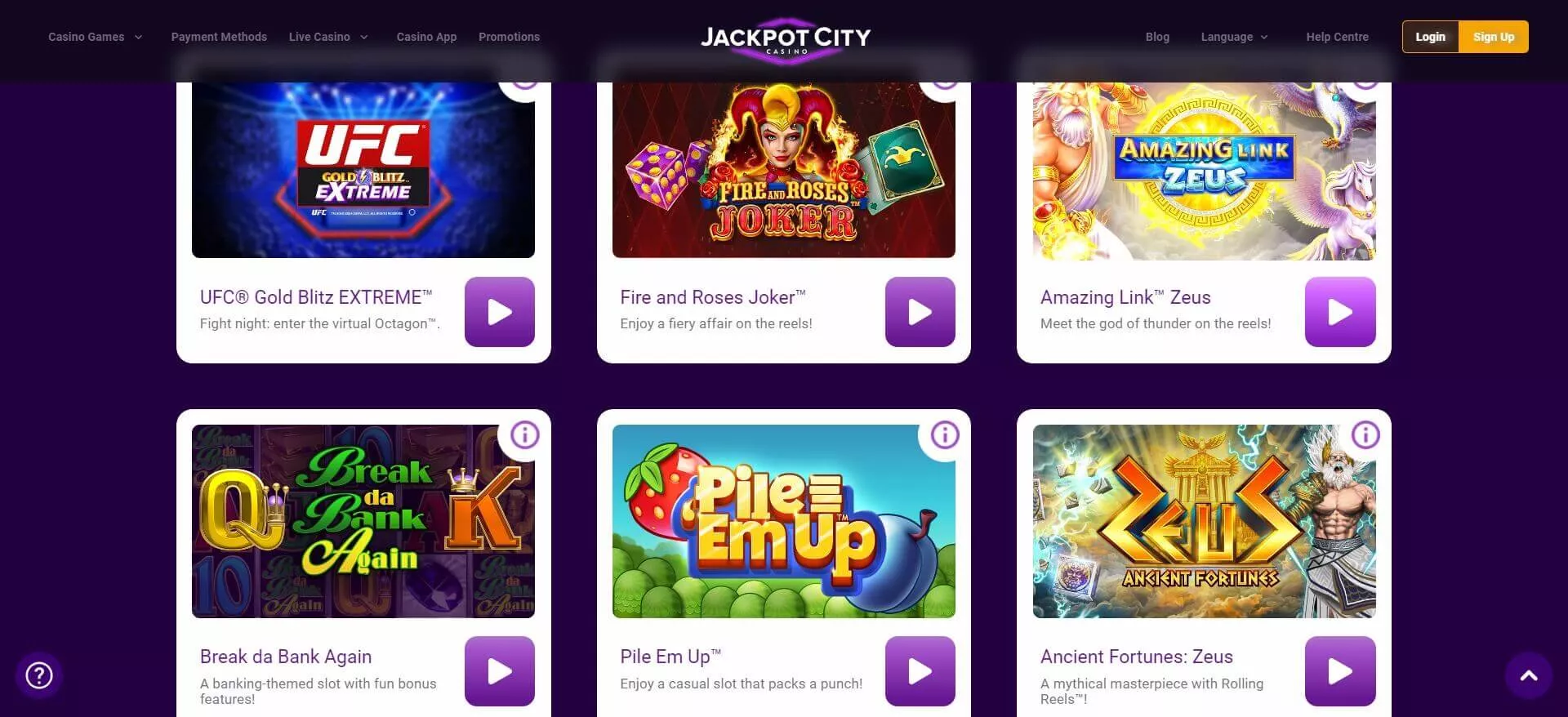The width and height of the screenshot is (1568, 717).
Task: Launch Ancient Fortunes: Zeus play icon
Action: point(1340,671)
